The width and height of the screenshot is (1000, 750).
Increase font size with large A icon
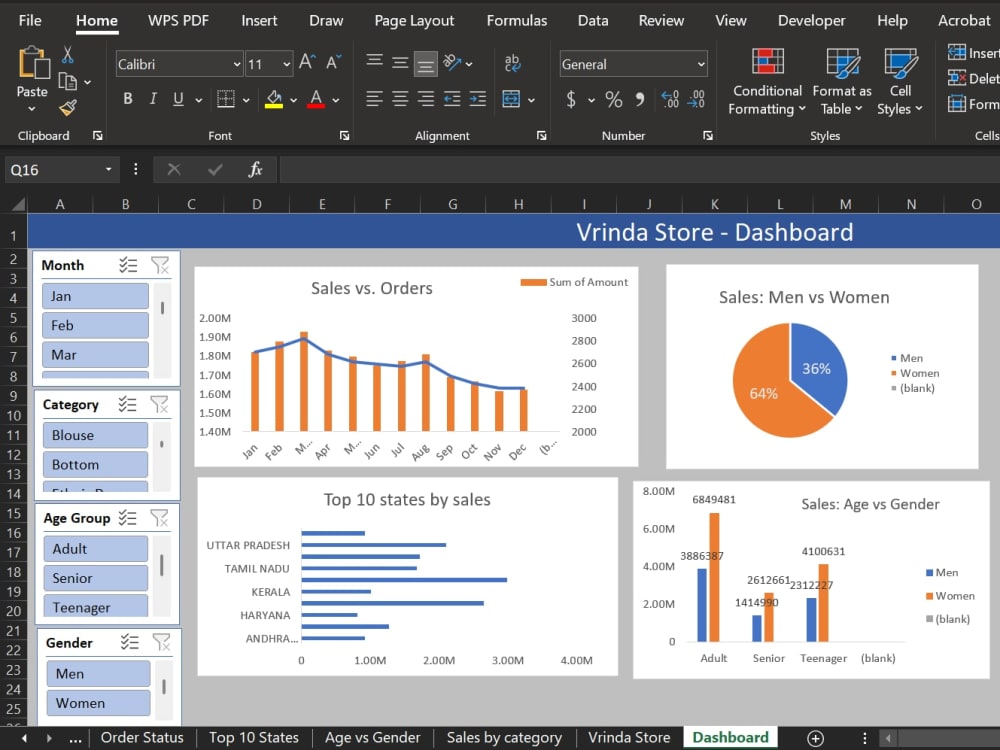tap(307, 62)
